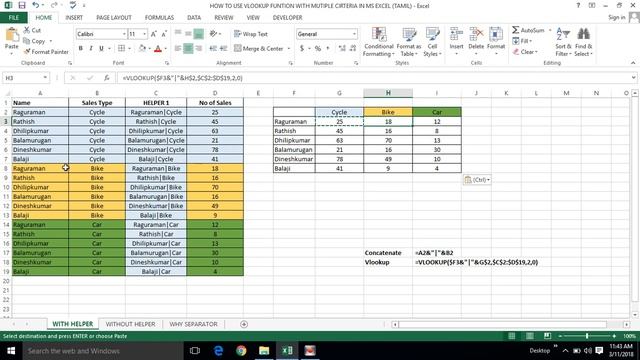This screenshot has width=640, height=360.
Task: Open Conditional Formatting
Action: (x=379, y=42)
